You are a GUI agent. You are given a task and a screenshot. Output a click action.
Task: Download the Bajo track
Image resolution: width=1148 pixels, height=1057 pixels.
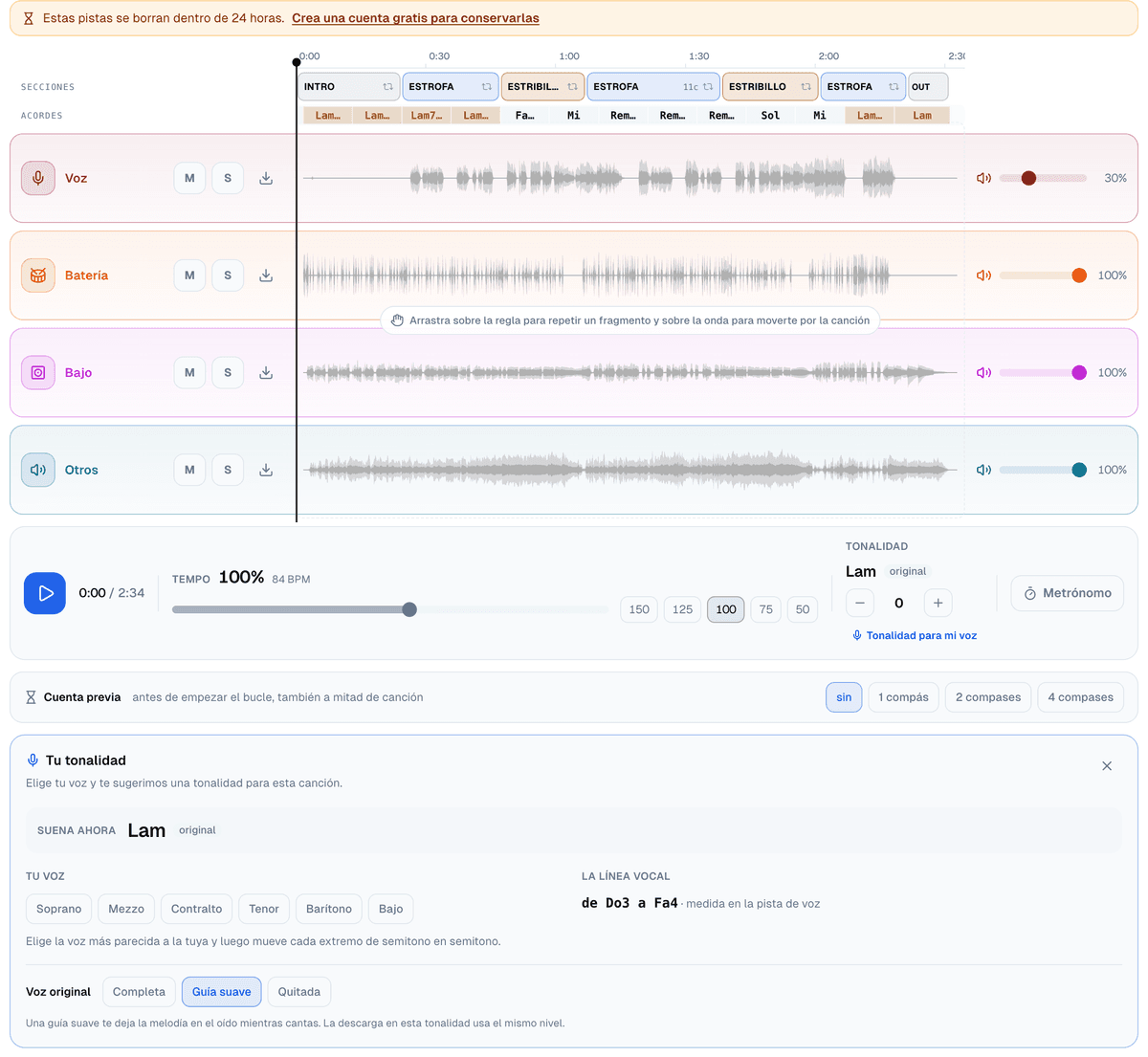click(266, 373)
